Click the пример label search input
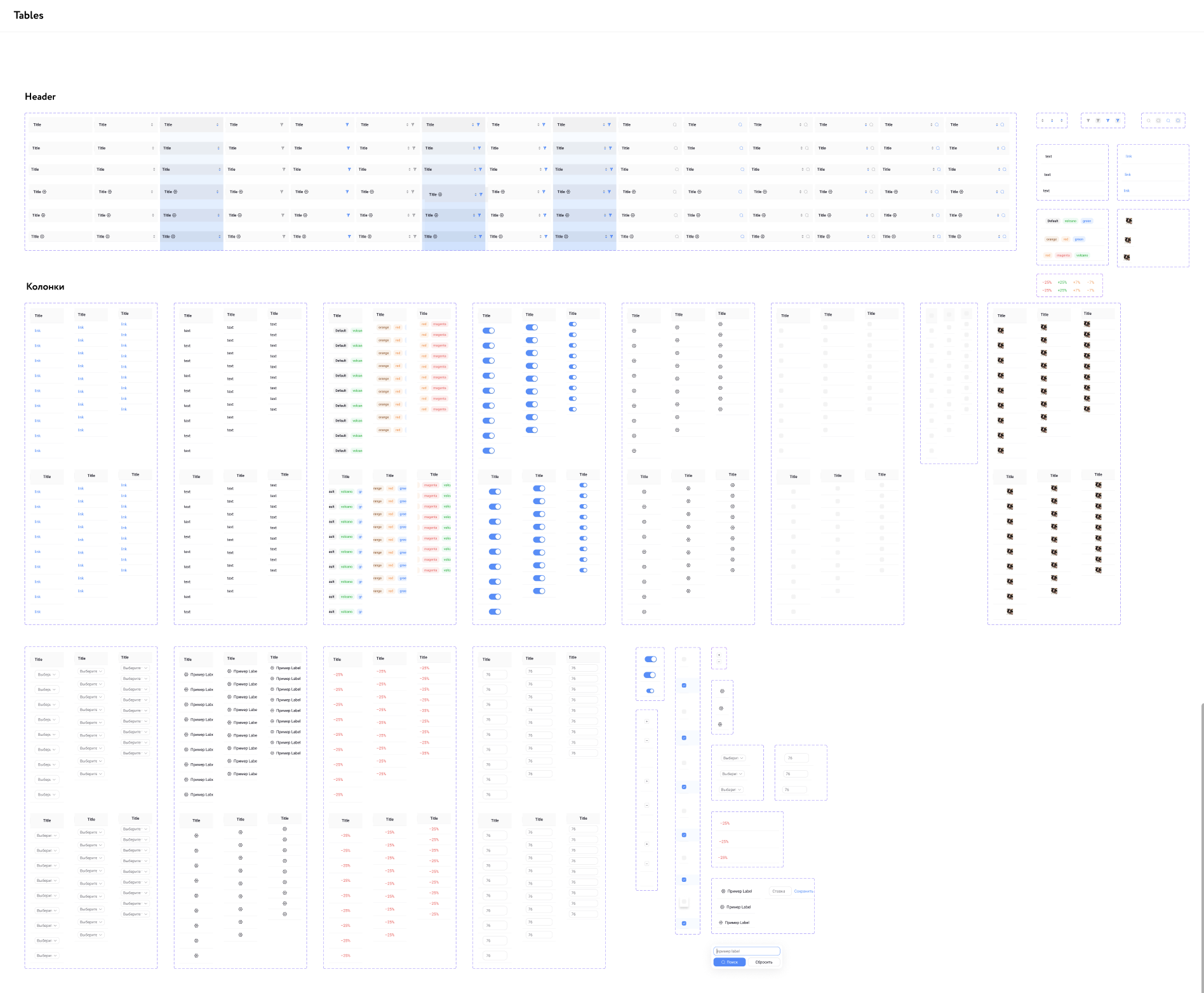Screen dimensions: 1204x993 (x=747, y=951)
